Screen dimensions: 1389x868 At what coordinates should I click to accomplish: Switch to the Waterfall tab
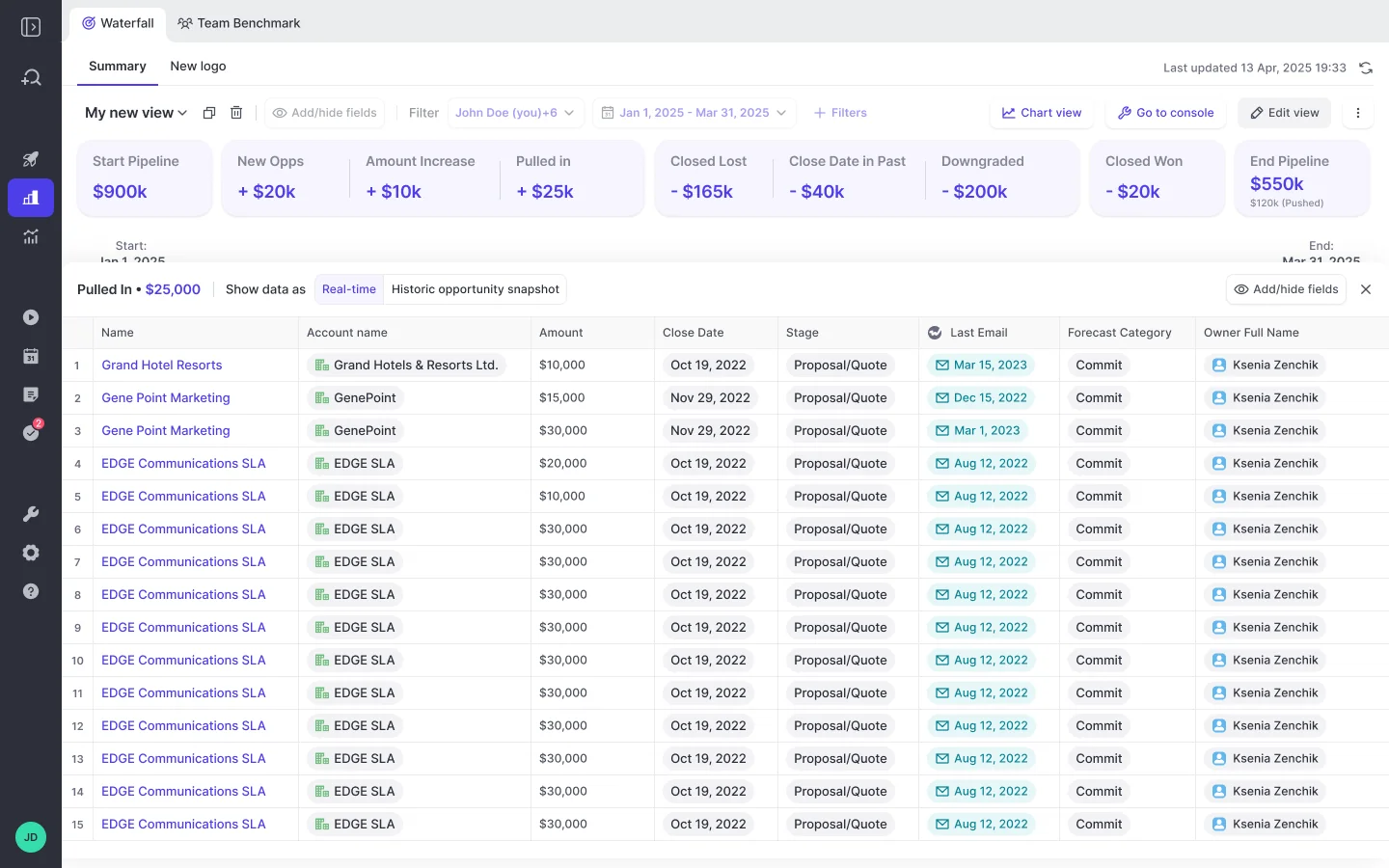[118, 23]
